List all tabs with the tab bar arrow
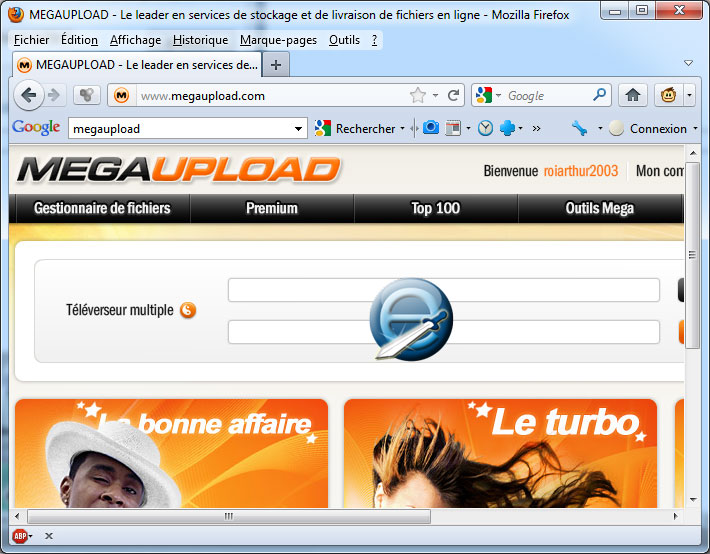This screenshot has height=554, width=710. pyautogui.click(x=688, y=63)
